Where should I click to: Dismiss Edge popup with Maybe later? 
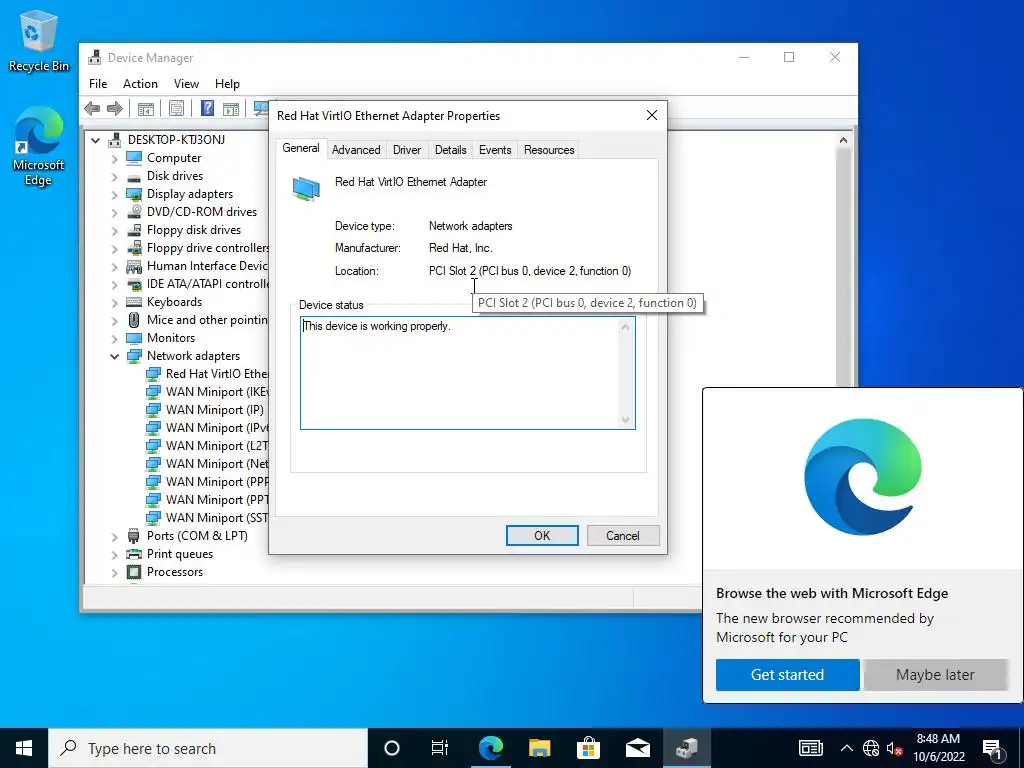pos(935,675)
